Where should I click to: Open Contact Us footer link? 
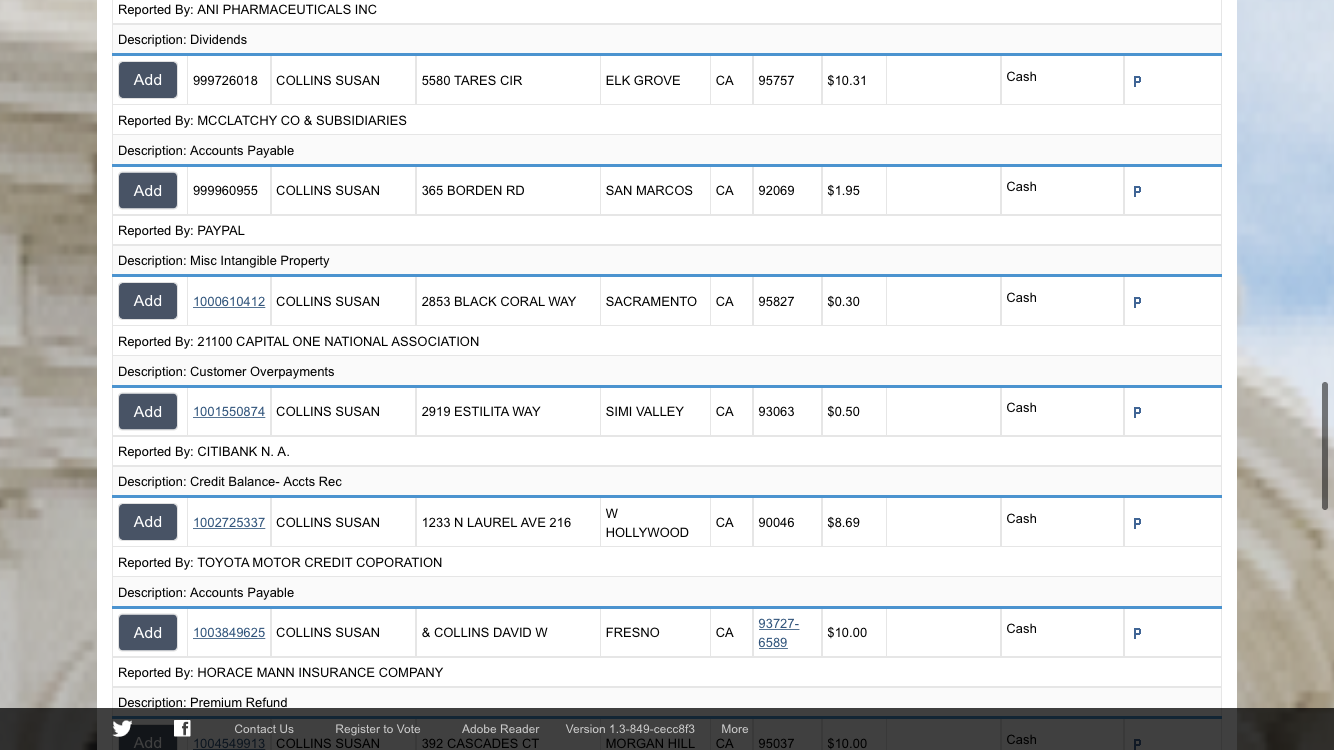tap(264, 729)
